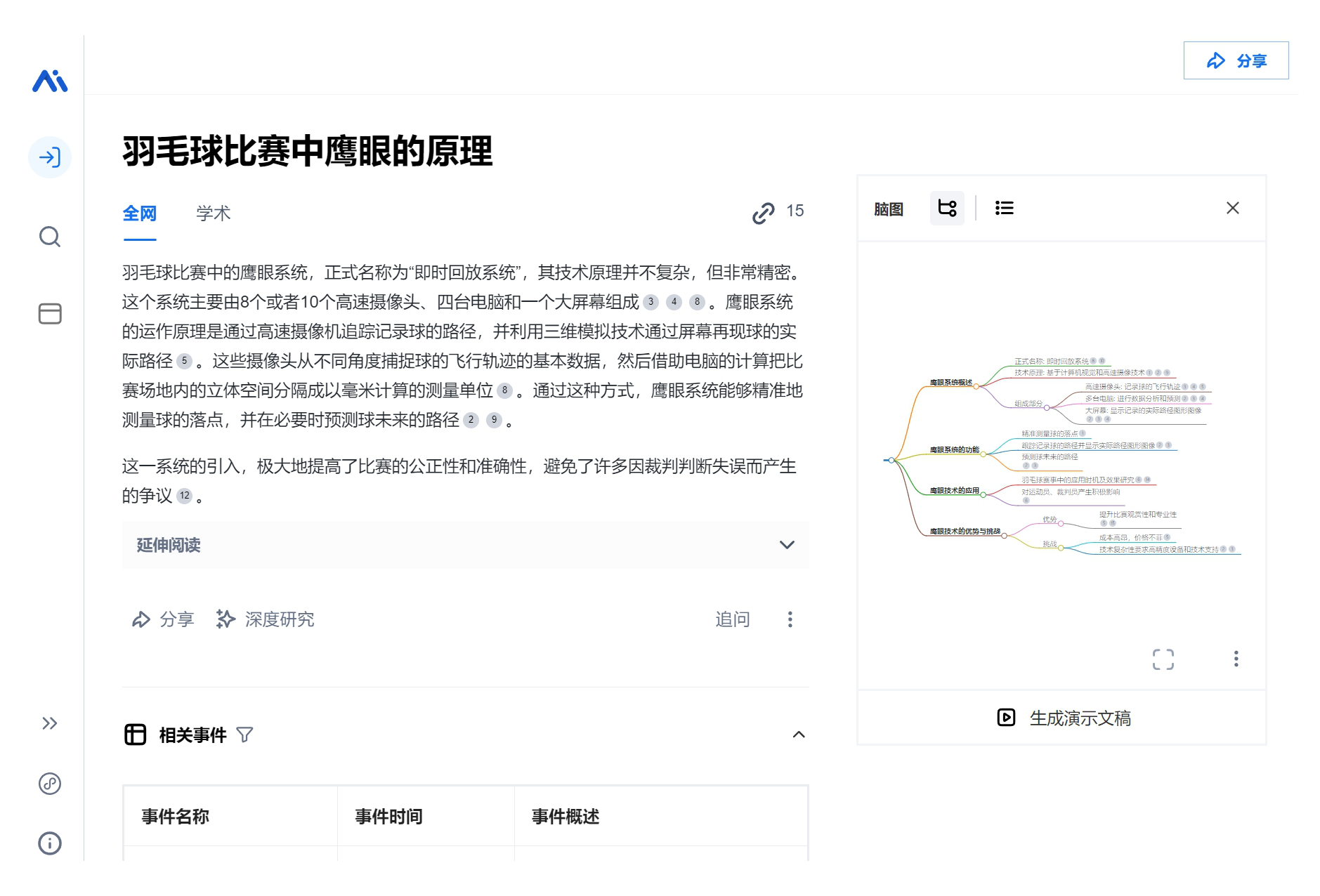This screenshot has width=1320, height=896.
Task: Click the 分享 button below the answer
Action: click(163, 619)
